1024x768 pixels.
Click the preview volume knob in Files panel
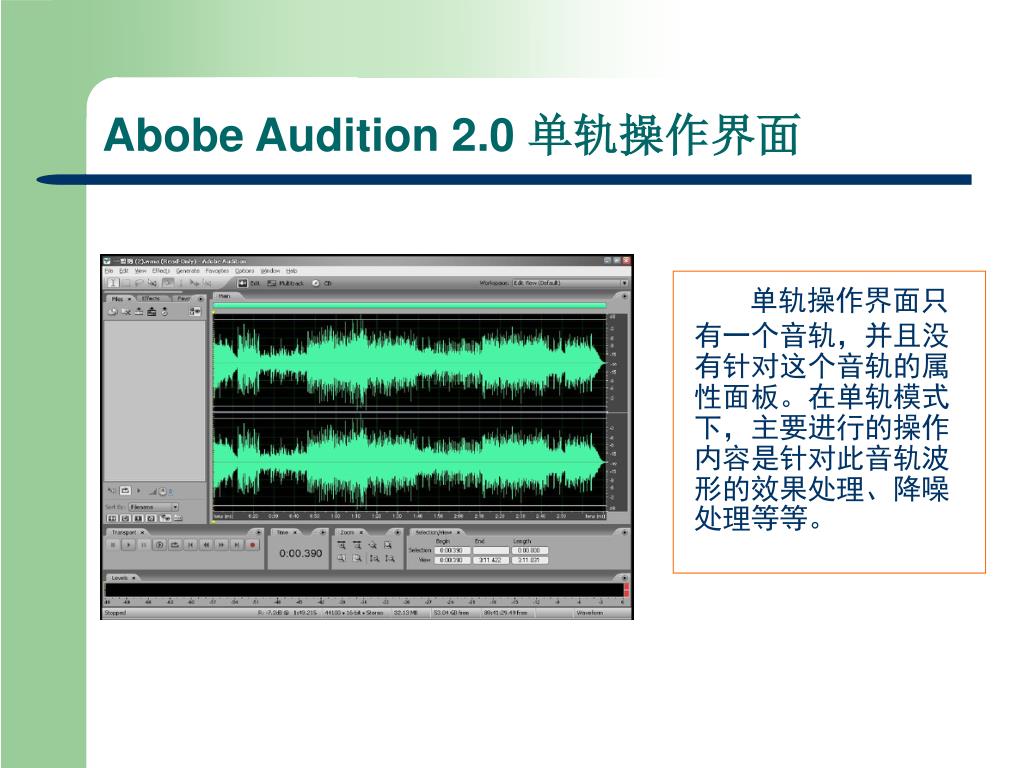[x=162, y=491]
